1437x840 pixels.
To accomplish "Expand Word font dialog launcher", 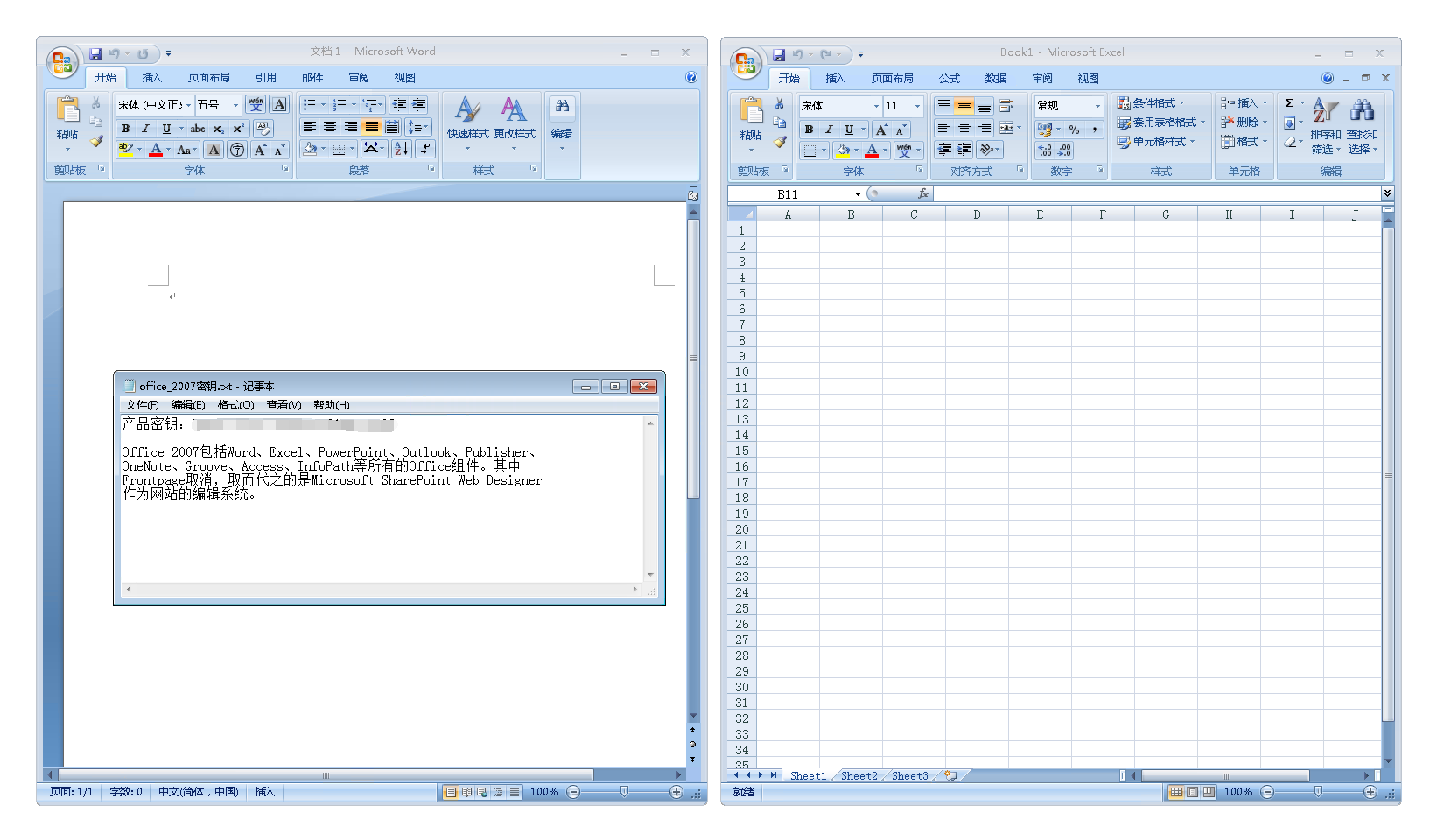I will click(x=285, y=168).
